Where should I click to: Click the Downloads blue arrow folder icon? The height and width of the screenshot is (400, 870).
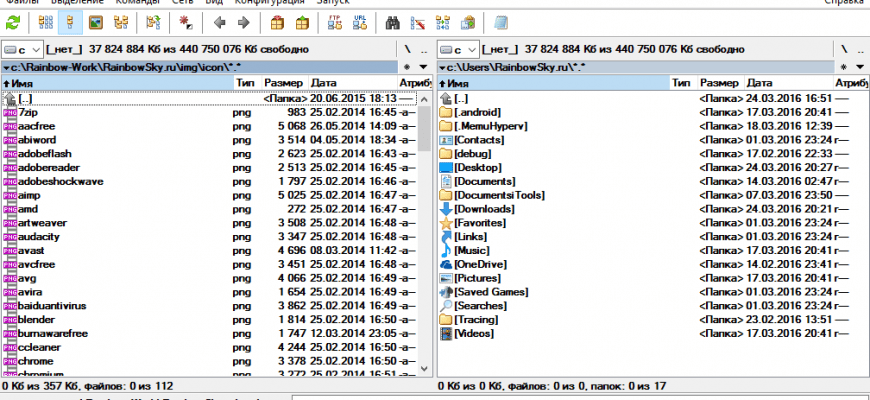(446, 209)
